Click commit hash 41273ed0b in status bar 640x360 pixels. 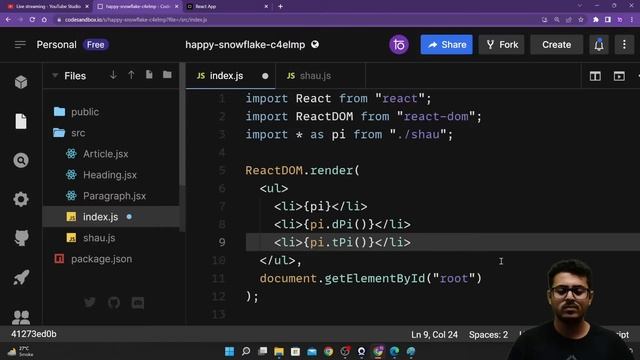tap(34, 334)
